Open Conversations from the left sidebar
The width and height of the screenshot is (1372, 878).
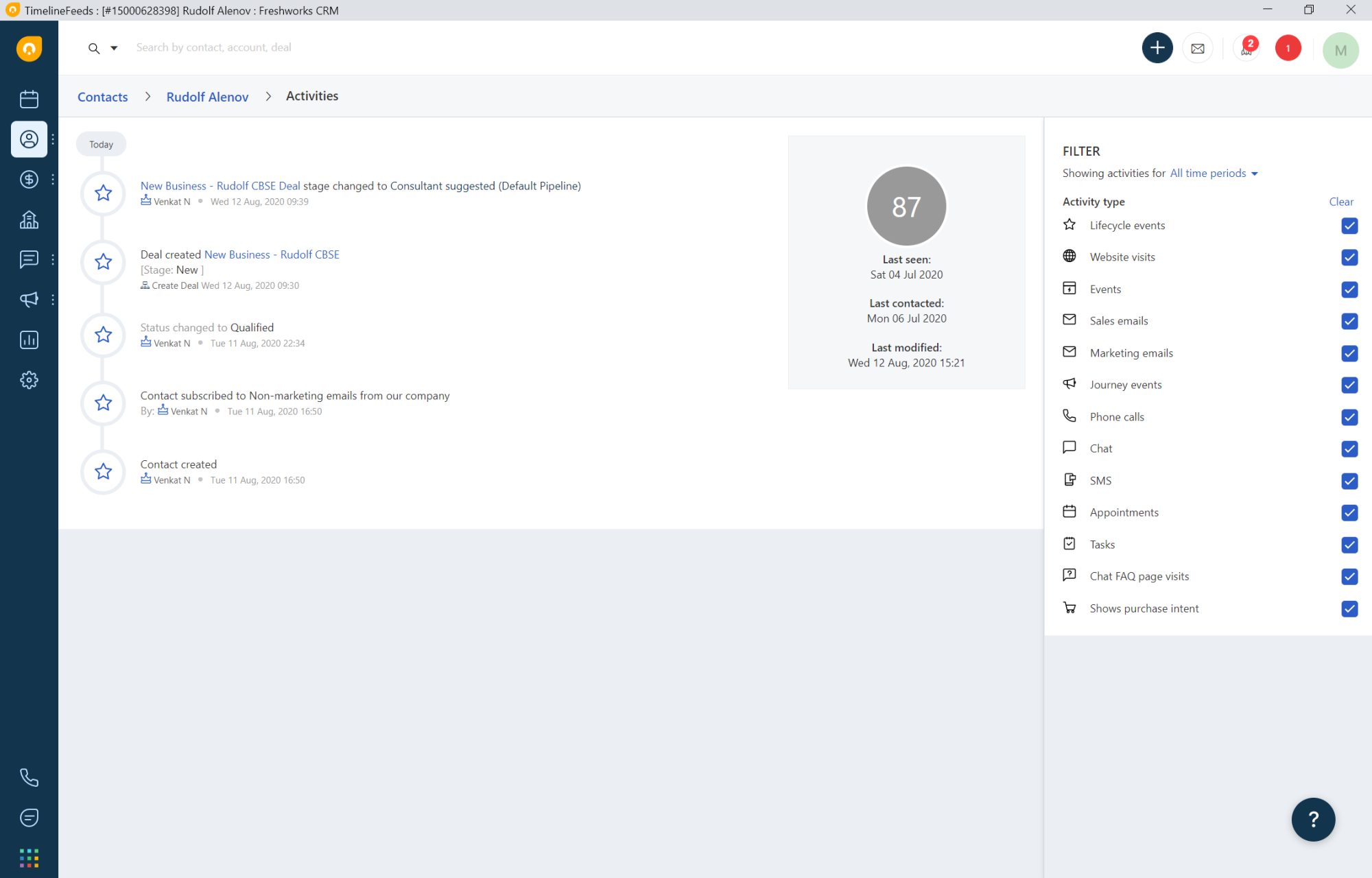[29, 259]
